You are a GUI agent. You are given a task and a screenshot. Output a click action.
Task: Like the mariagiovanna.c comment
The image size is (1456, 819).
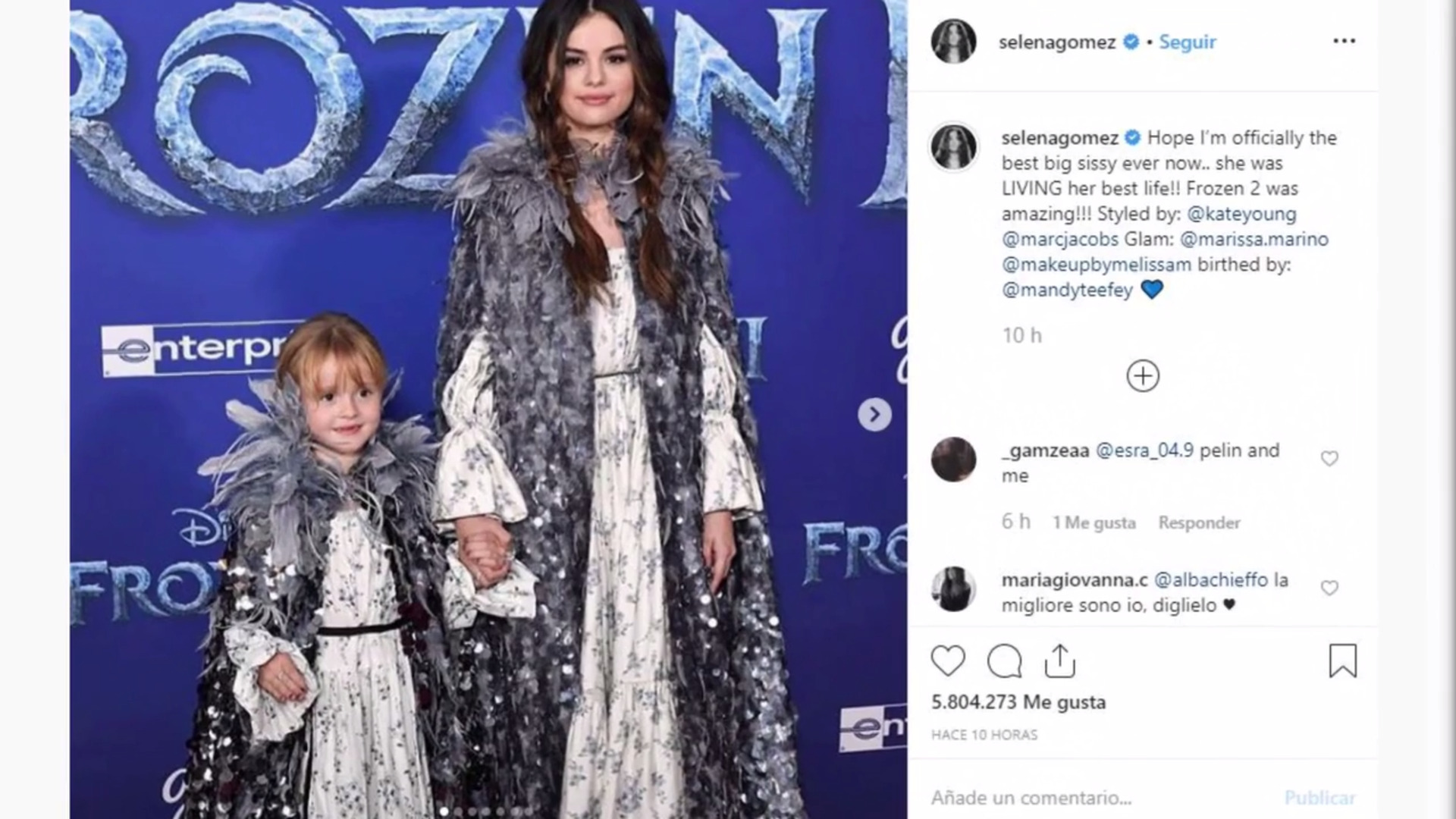click(x=1329, y=588)
